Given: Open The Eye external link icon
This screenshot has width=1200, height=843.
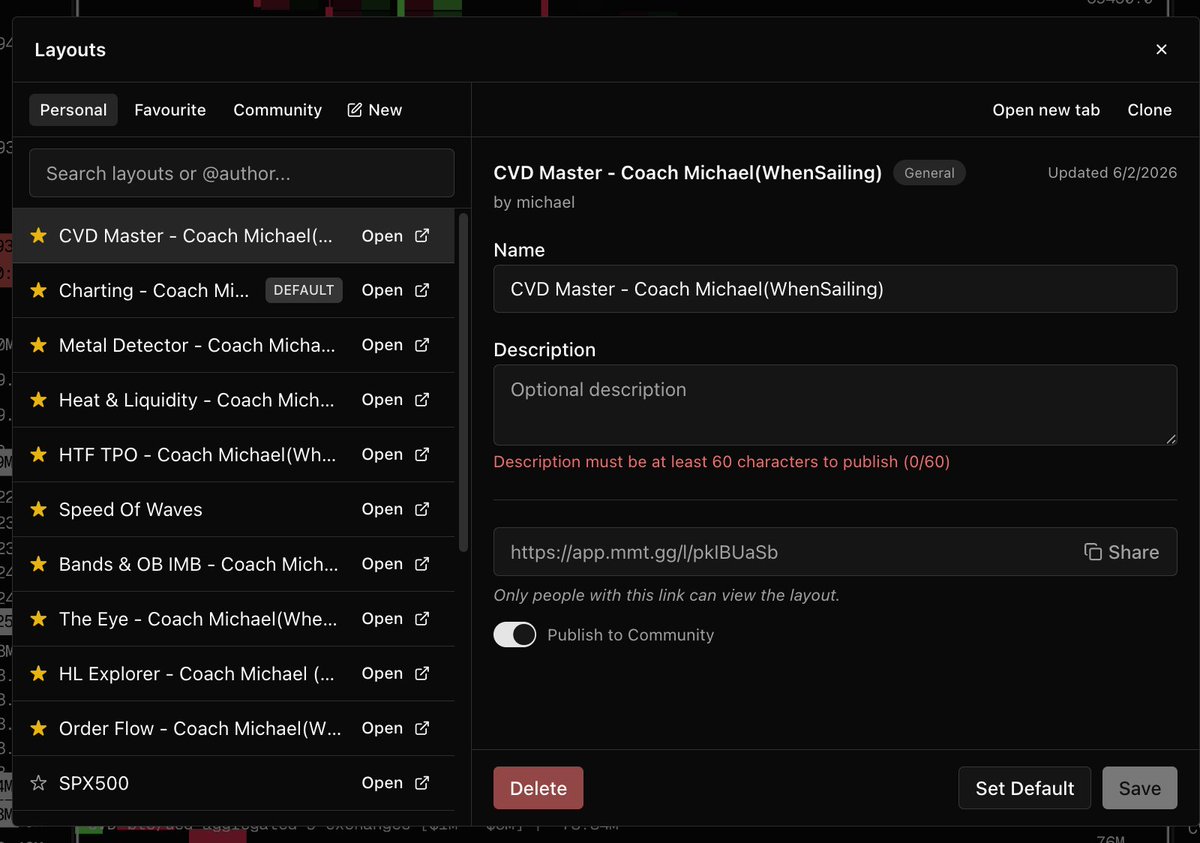Looking at the screenshot, I should [422, 619].
